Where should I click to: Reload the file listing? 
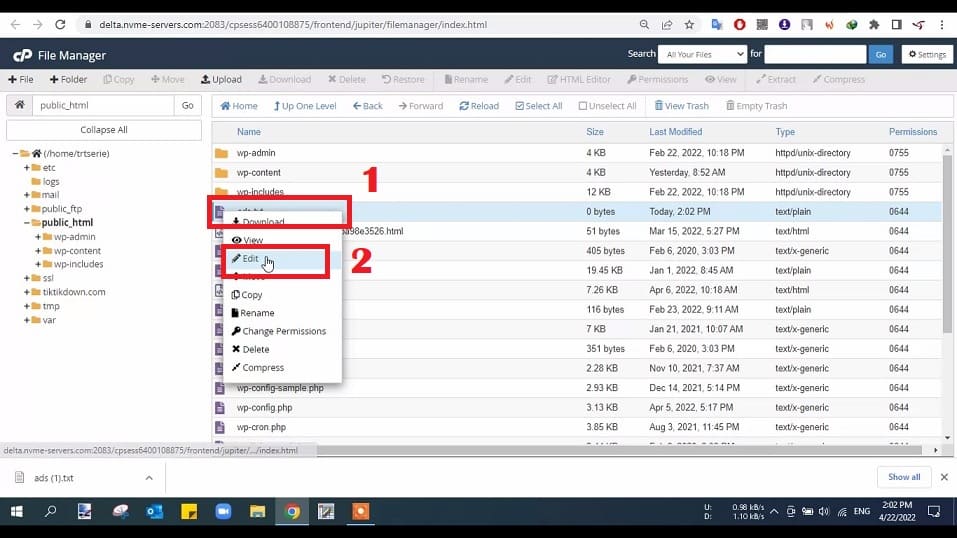coord(478,106)
